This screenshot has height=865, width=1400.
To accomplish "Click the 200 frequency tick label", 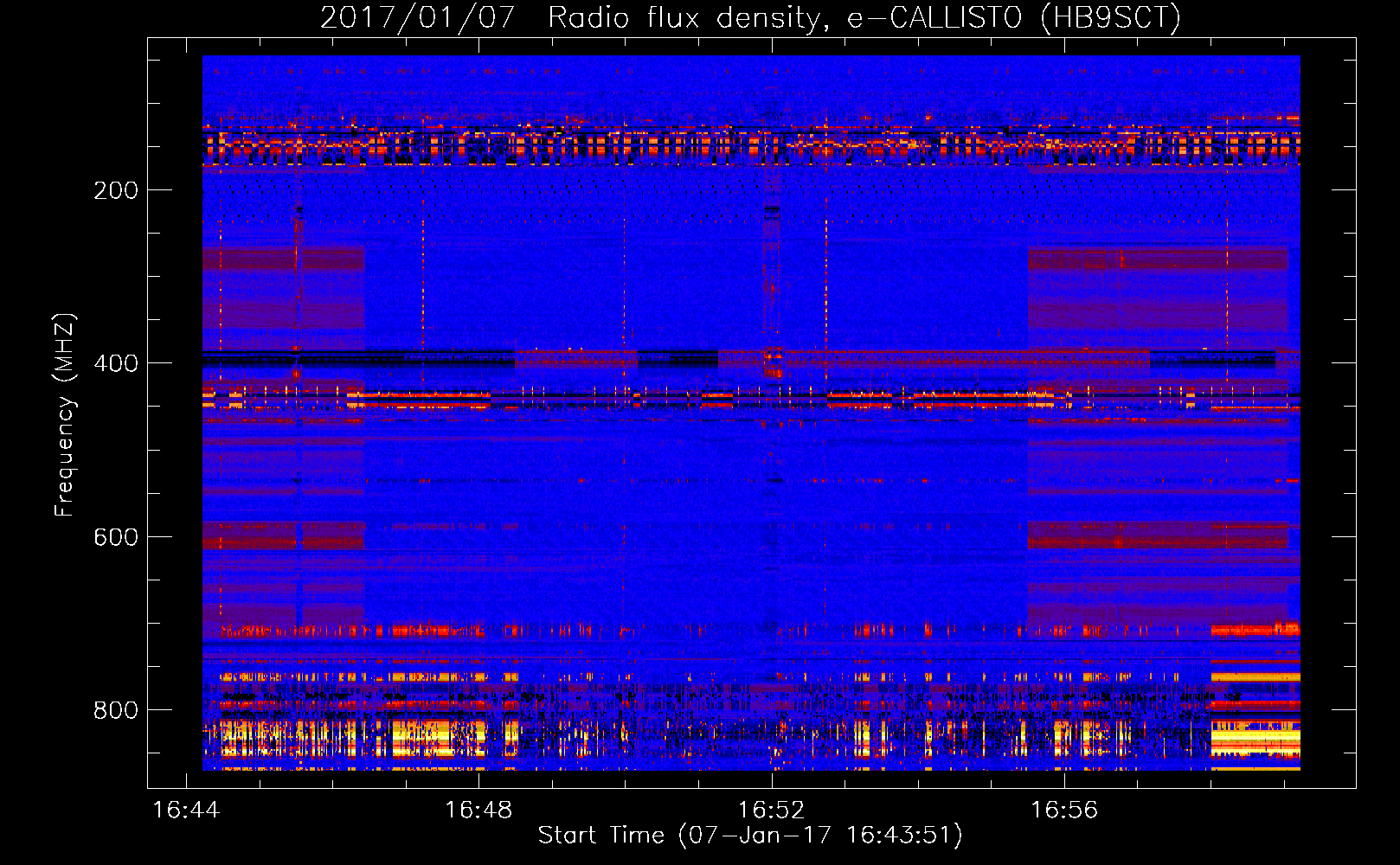I will click(116, 190).
